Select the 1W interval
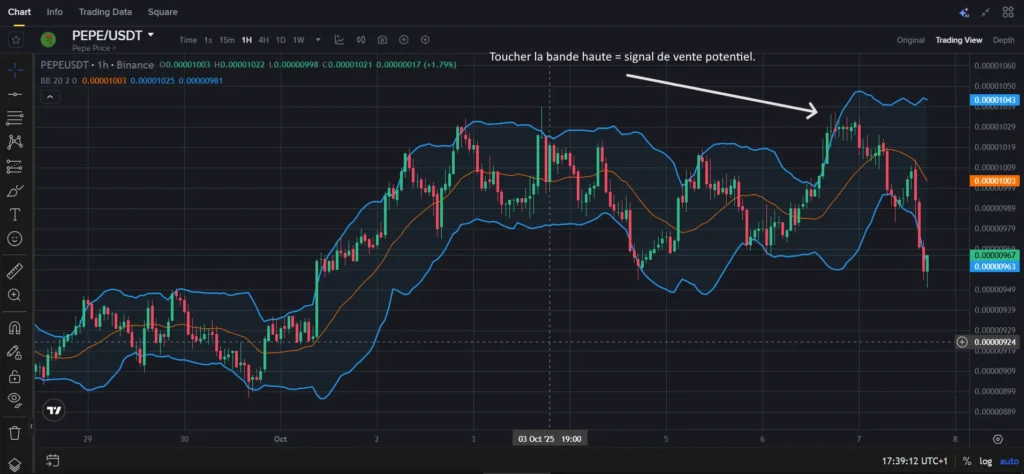The width and height of the screenshot is (1024, 474). point(298,40)
